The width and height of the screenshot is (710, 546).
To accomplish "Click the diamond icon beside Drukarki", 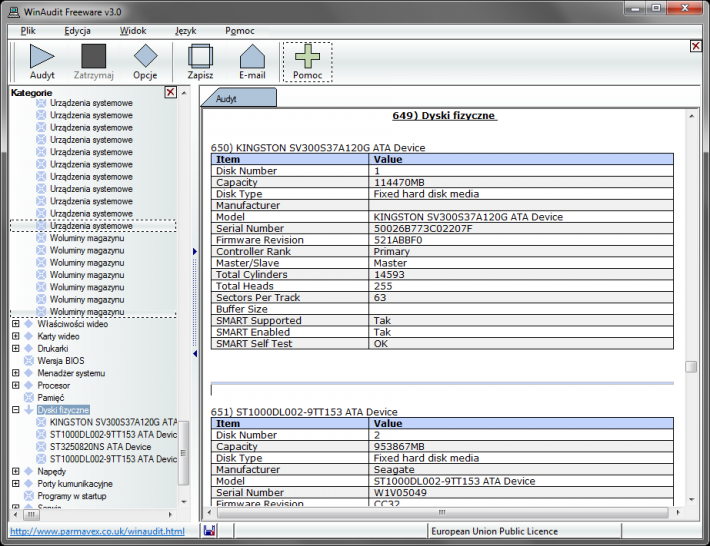I will 29,349.
